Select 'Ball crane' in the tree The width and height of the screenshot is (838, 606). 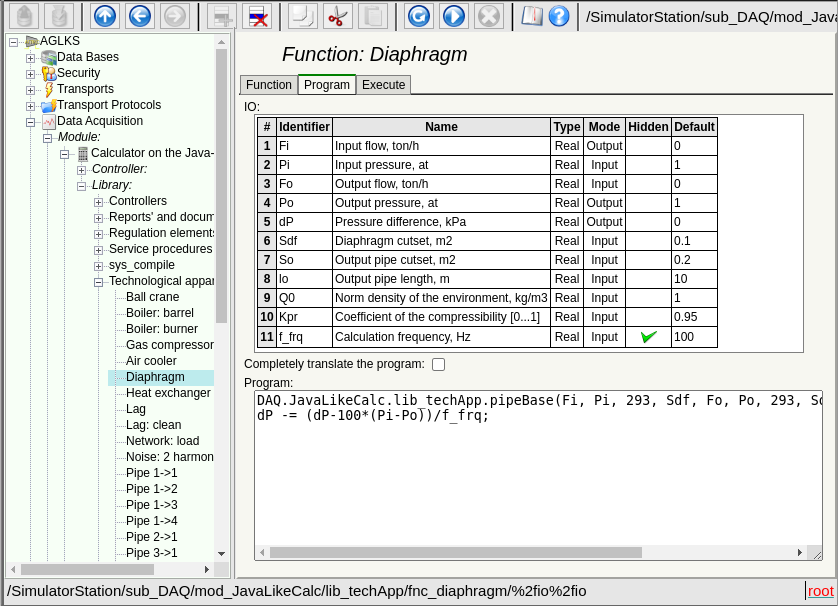[x=152, y=297]
